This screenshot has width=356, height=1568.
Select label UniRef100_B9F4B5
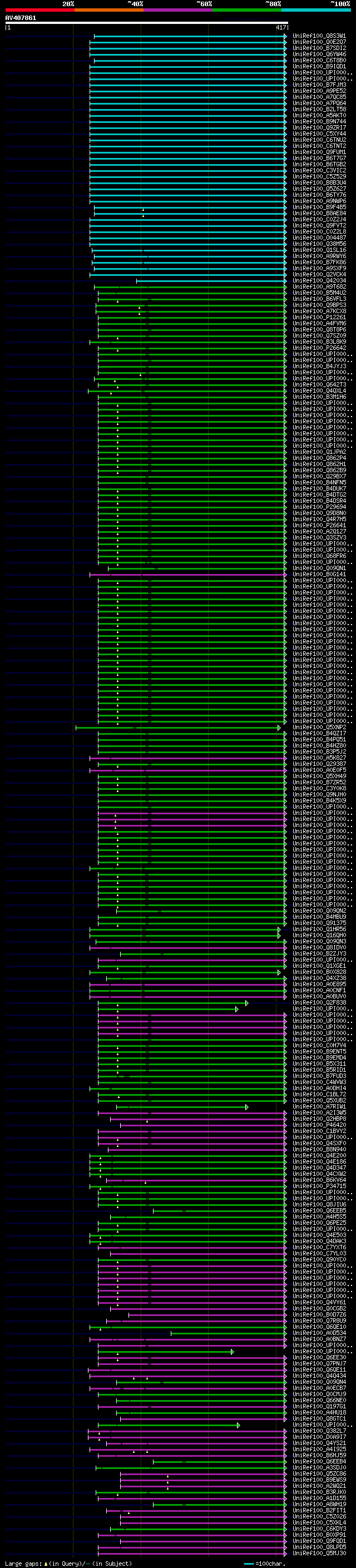tap(319, 207)
